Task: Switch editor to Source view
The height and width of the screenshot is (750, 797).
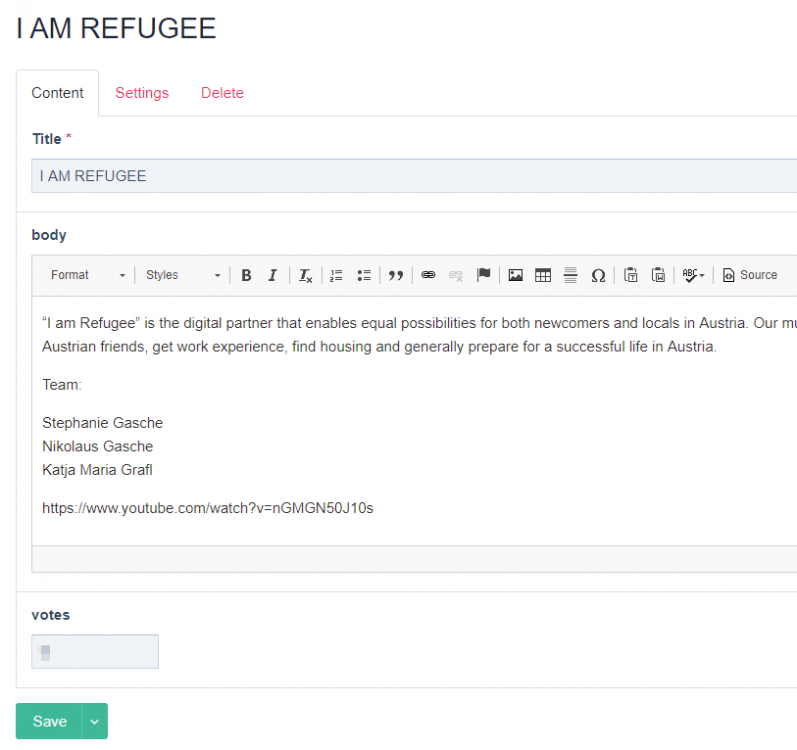Action: coord(750,275)
